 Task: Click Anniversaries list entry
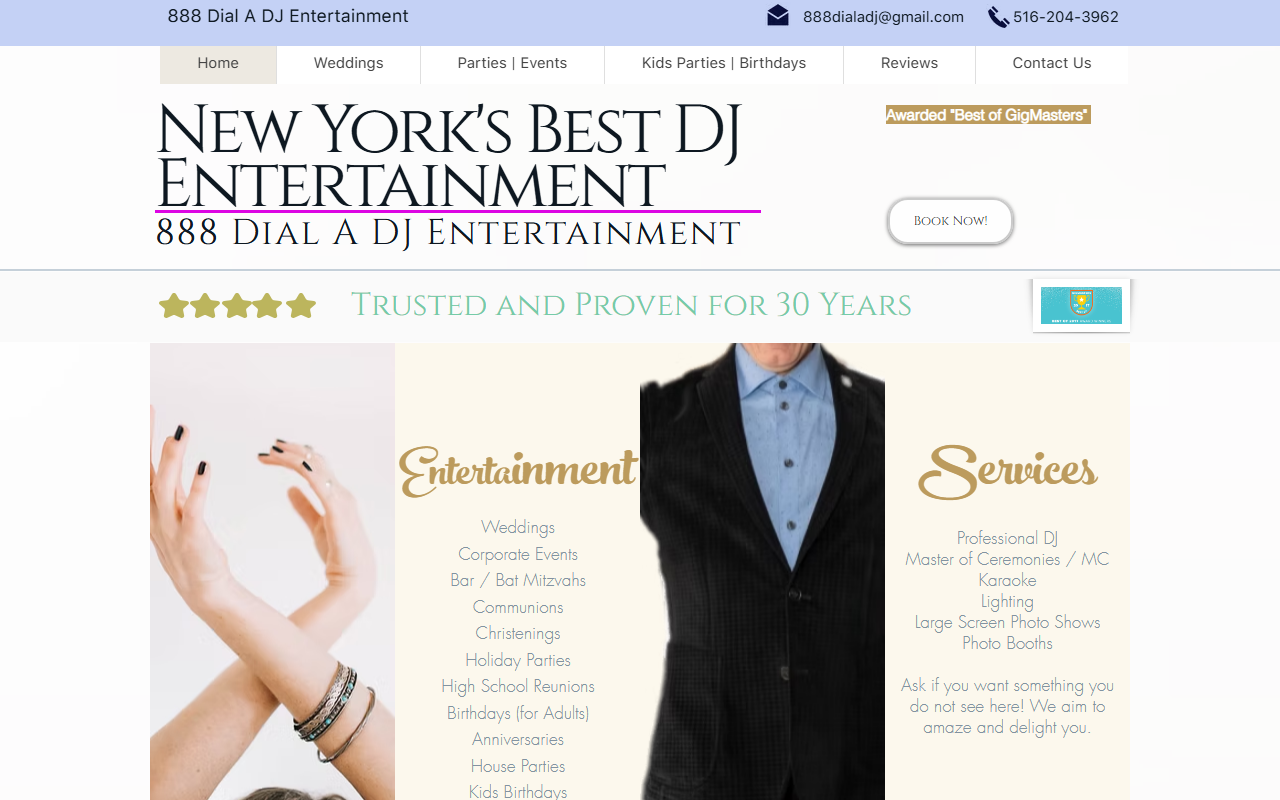[x=518, y=739]
